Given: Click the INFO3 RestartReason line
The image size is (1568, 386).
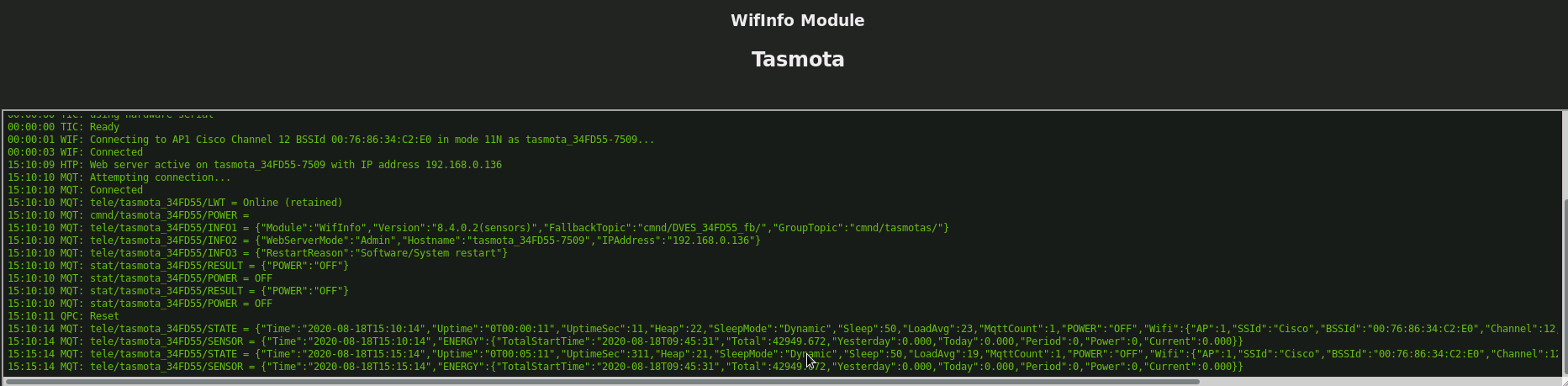Looking at the screenshot, I should pos(258,253).
